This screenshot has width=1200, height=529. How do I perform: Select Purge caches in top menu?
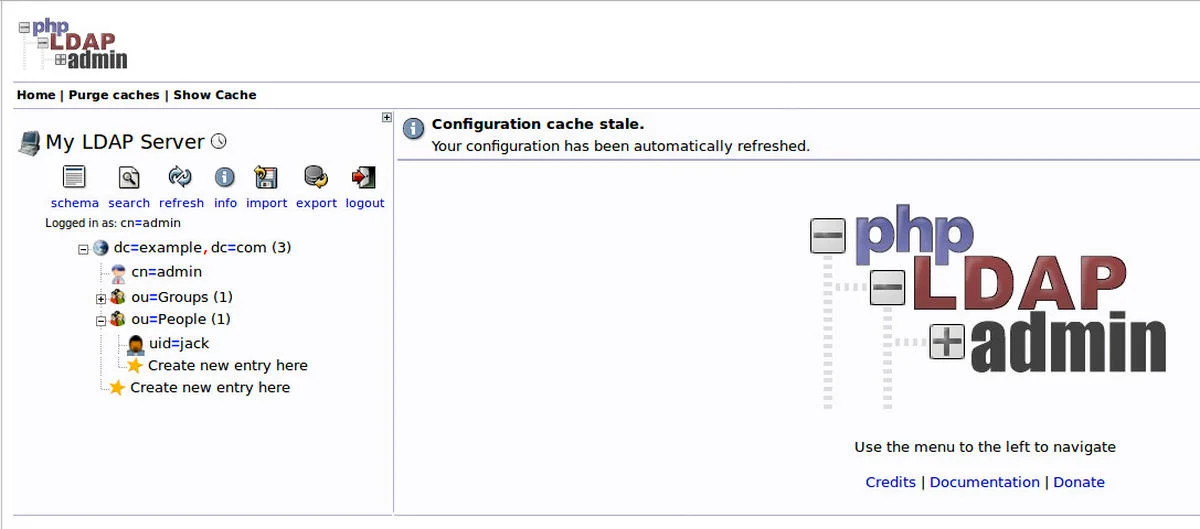coord(114,95)
